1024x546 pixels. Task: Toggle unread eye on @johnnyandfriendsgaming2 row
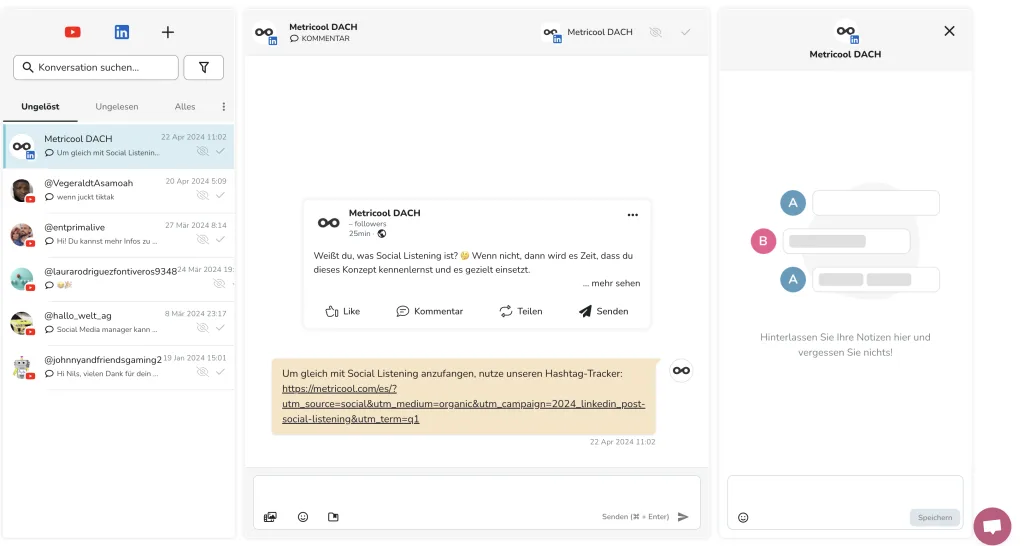click(x=202, y=372)
